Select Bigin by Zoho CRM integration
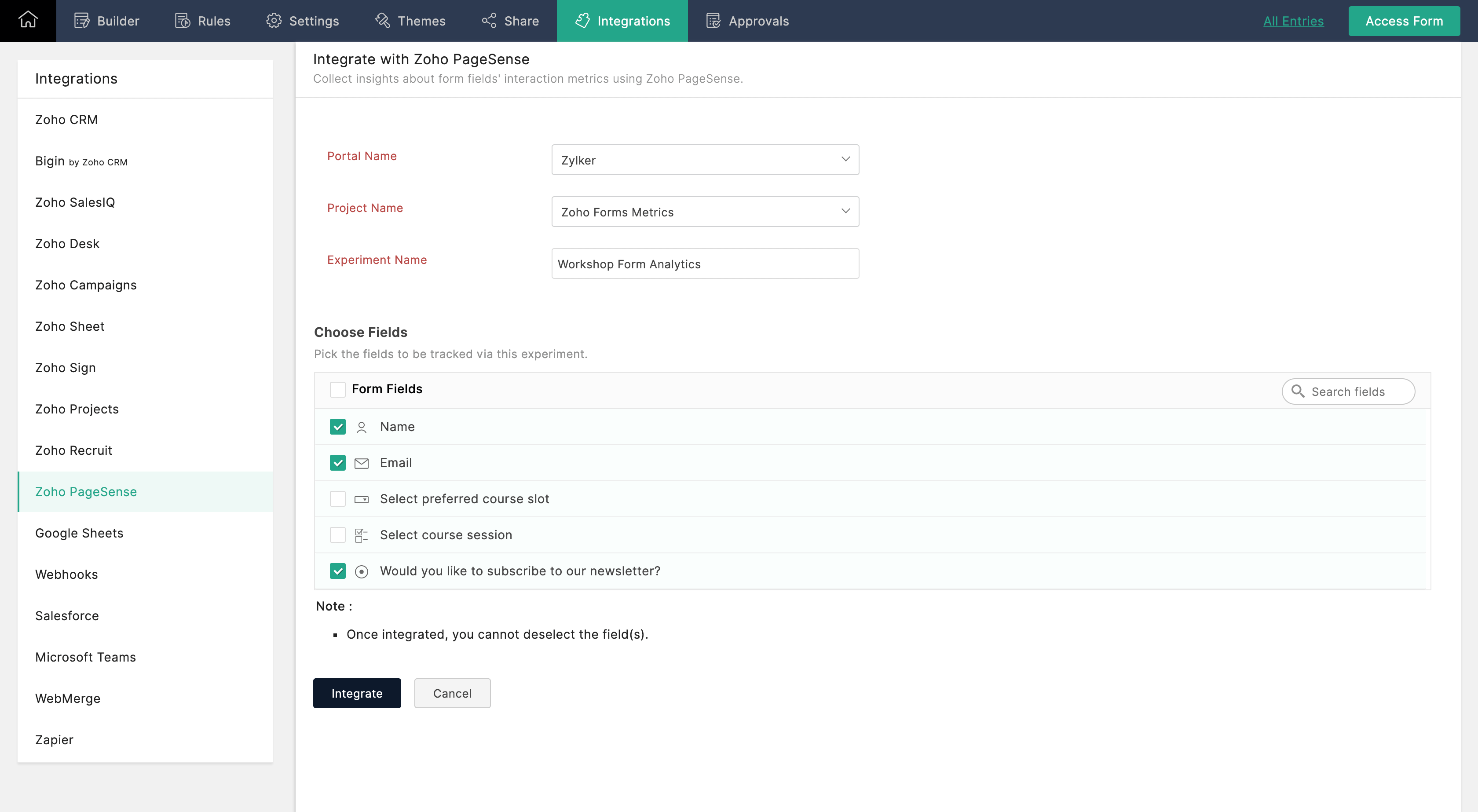Screen dimensions: 1478x812 (x=145, y=161)
